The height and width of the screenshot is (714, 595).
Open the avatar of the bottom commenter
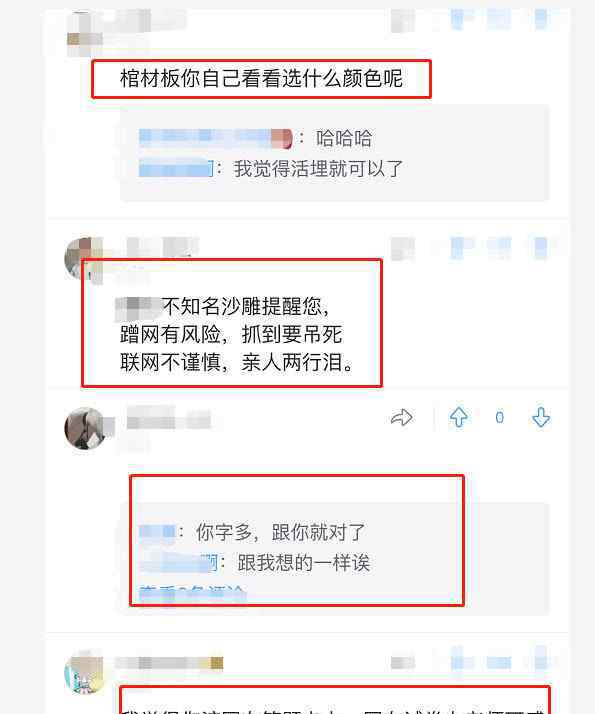(85, 674)
